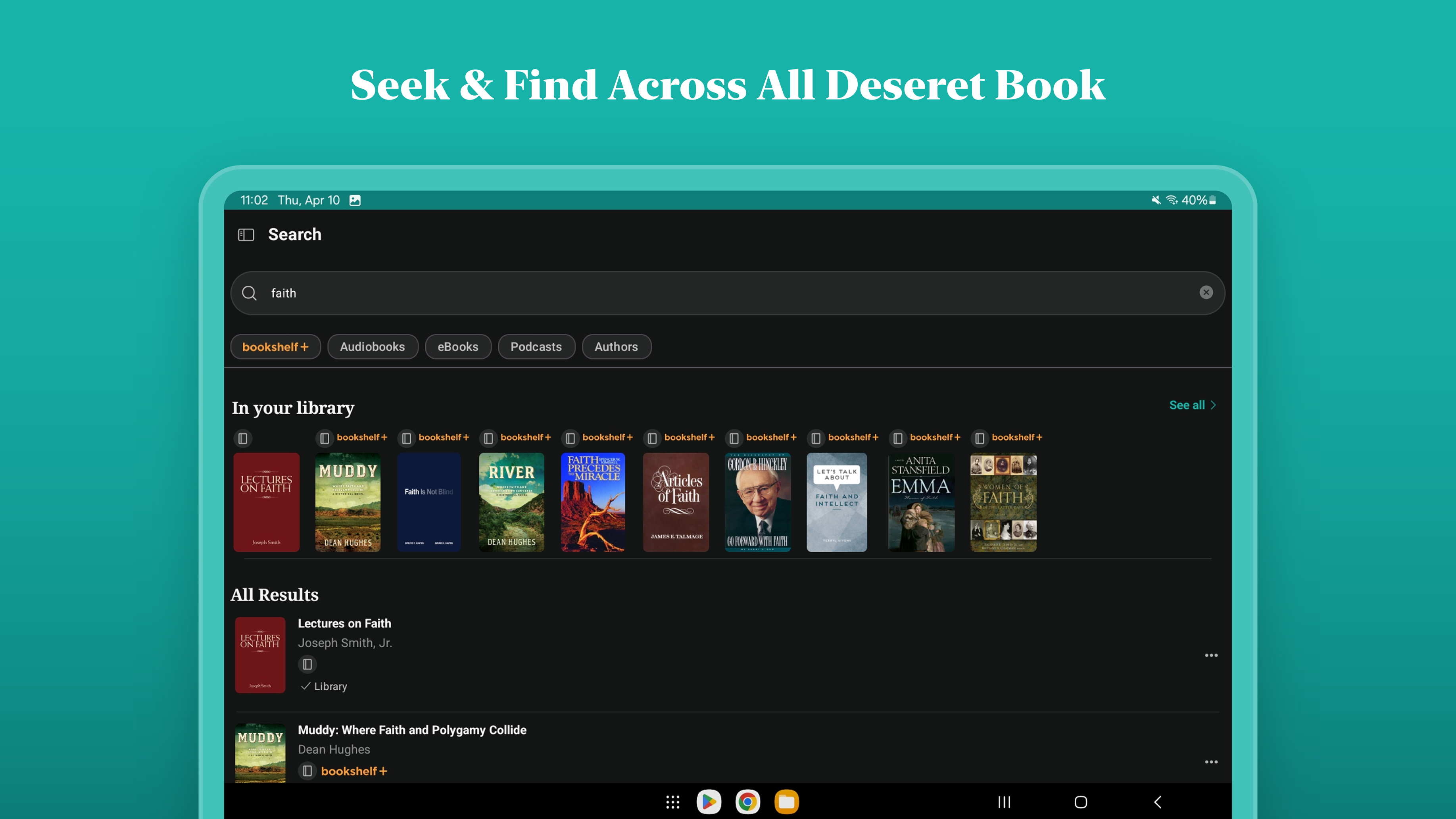
Task: Open the Android app drawer grid icon
Action: 672,802
